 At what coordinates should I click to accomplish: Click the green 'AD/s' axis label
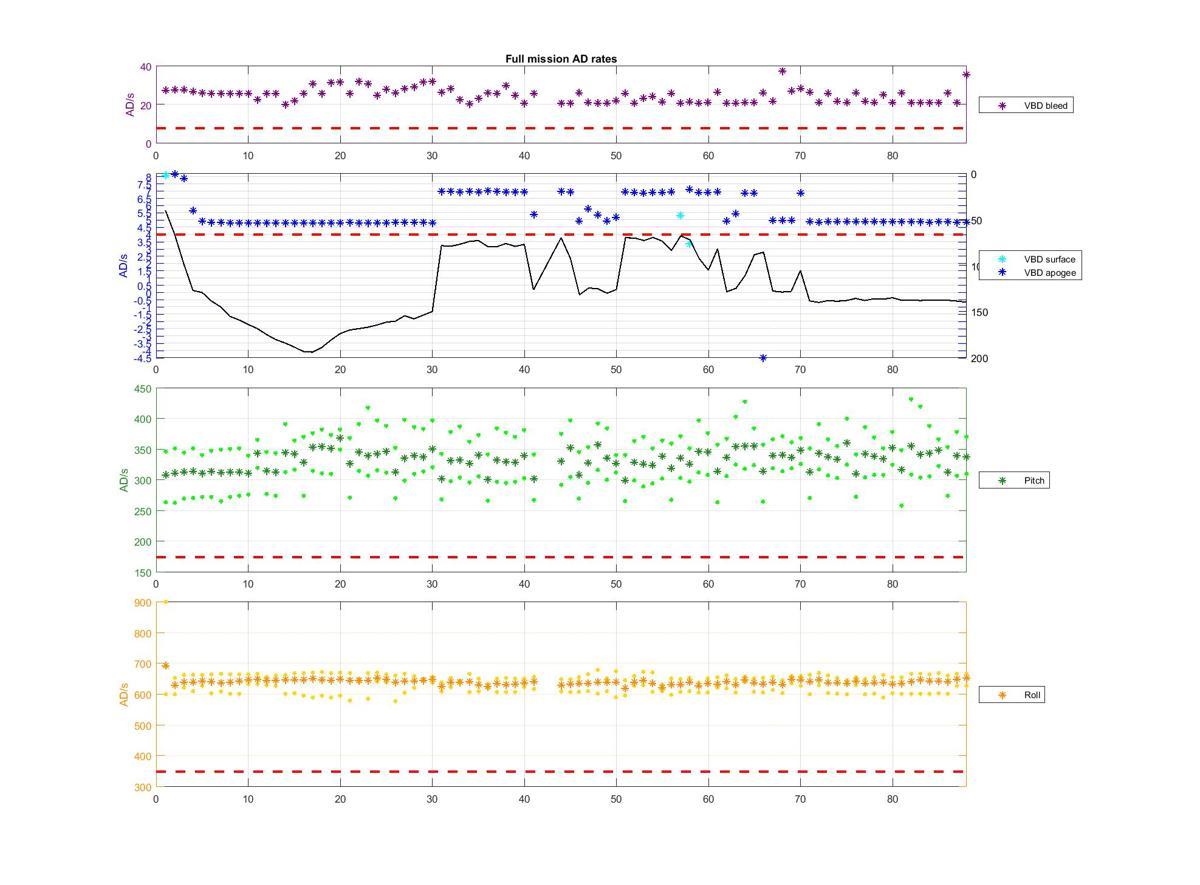pos(124,480)
